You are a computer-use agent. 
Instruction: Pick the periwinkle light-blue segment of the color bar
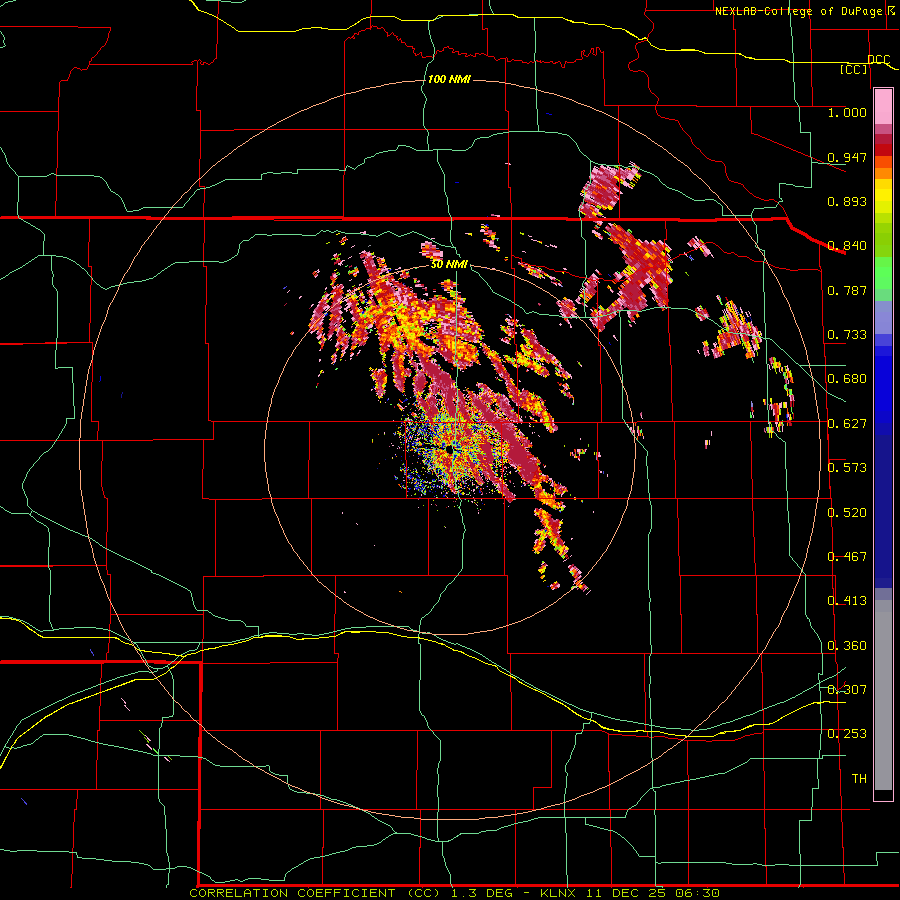[x=883, y=317]
